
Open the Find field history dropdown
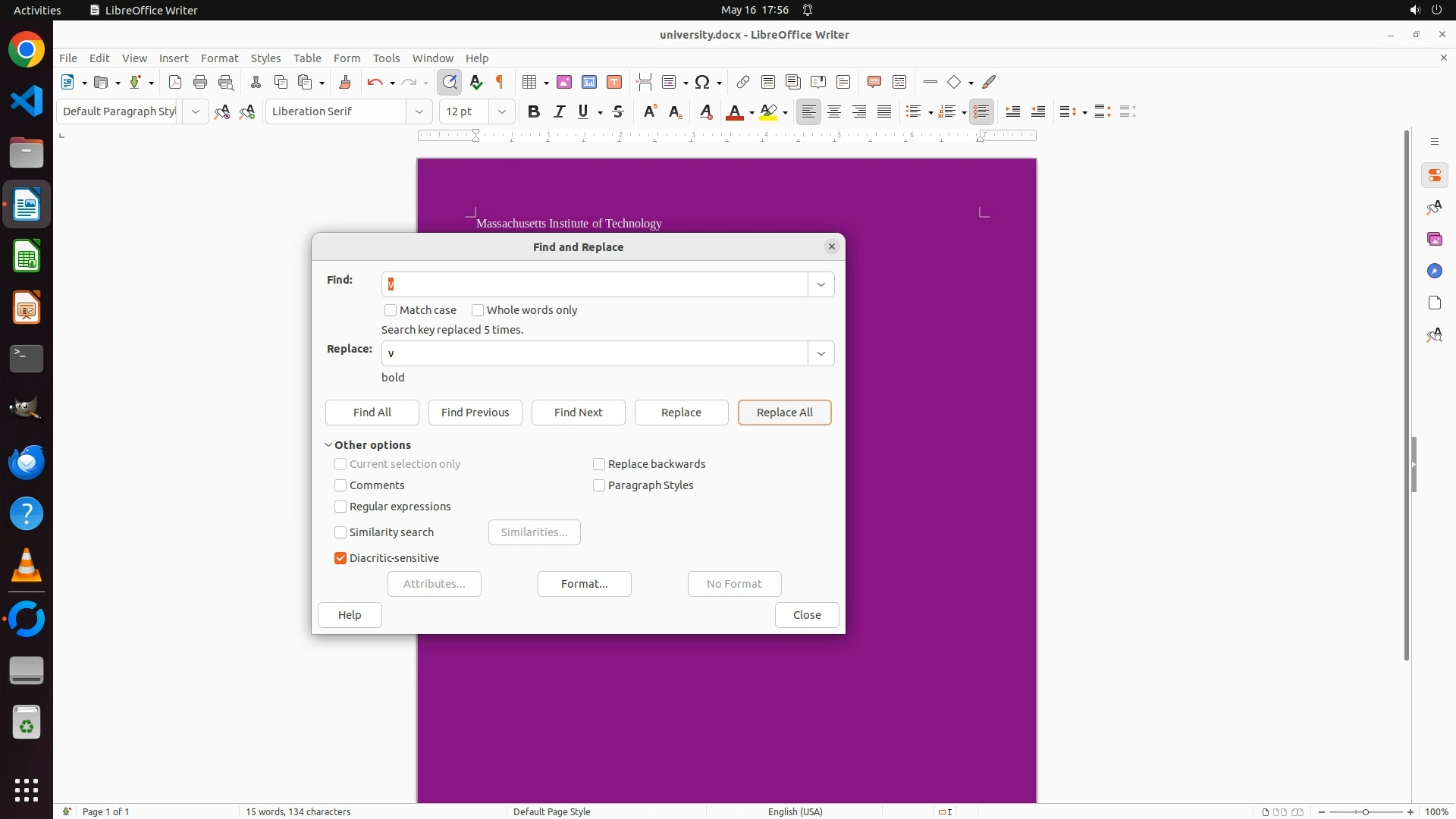(x=821, y=284)
